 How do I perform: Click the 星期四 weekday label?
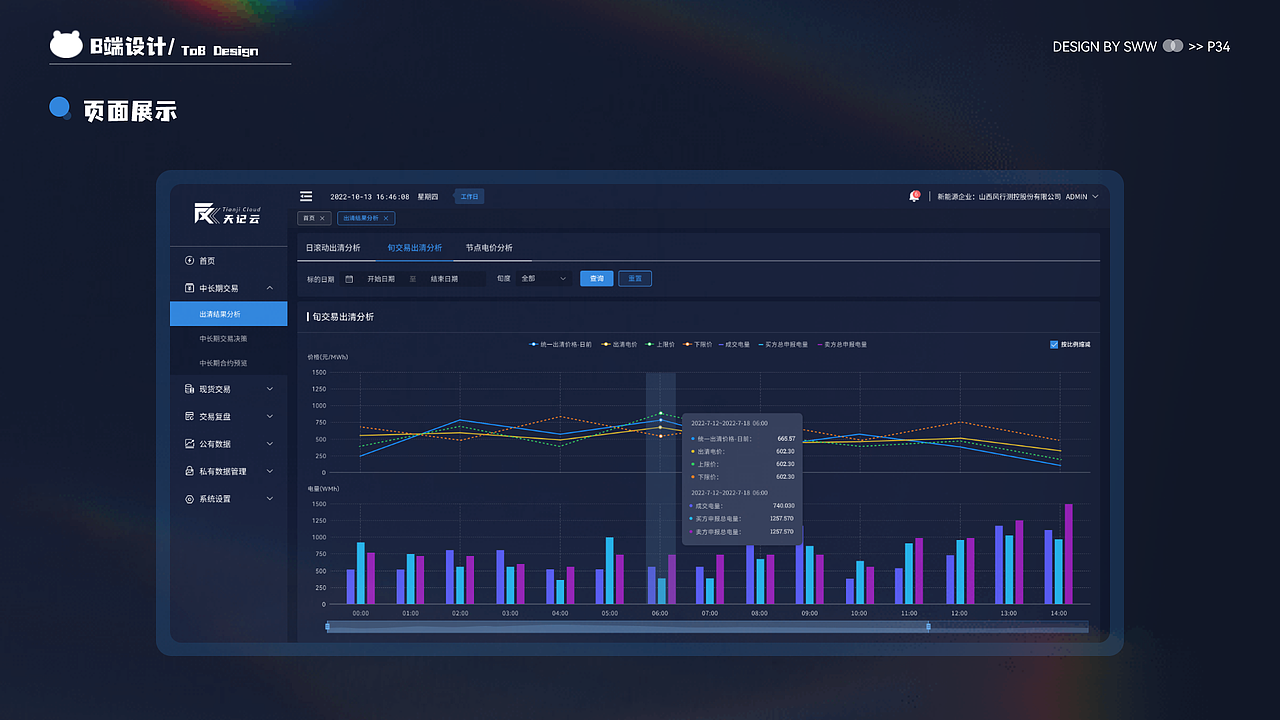pos(428,197)
